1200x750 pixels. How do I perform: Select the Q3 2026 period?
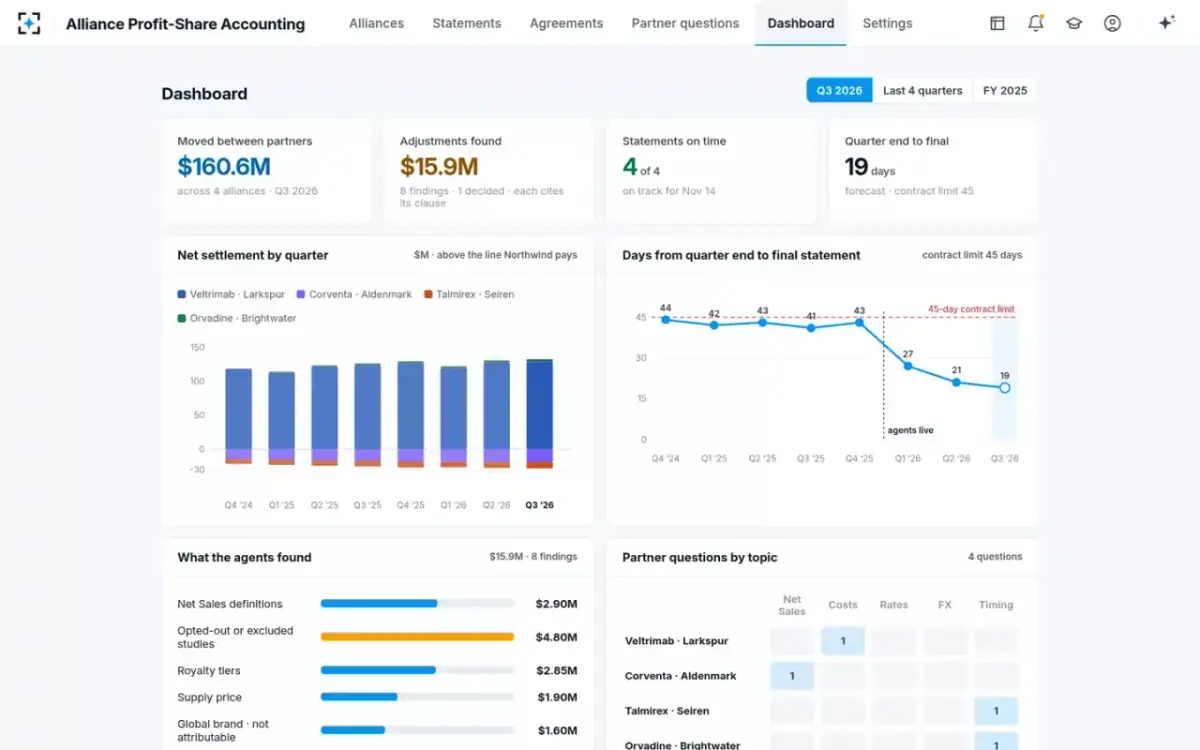pos(839,90)
